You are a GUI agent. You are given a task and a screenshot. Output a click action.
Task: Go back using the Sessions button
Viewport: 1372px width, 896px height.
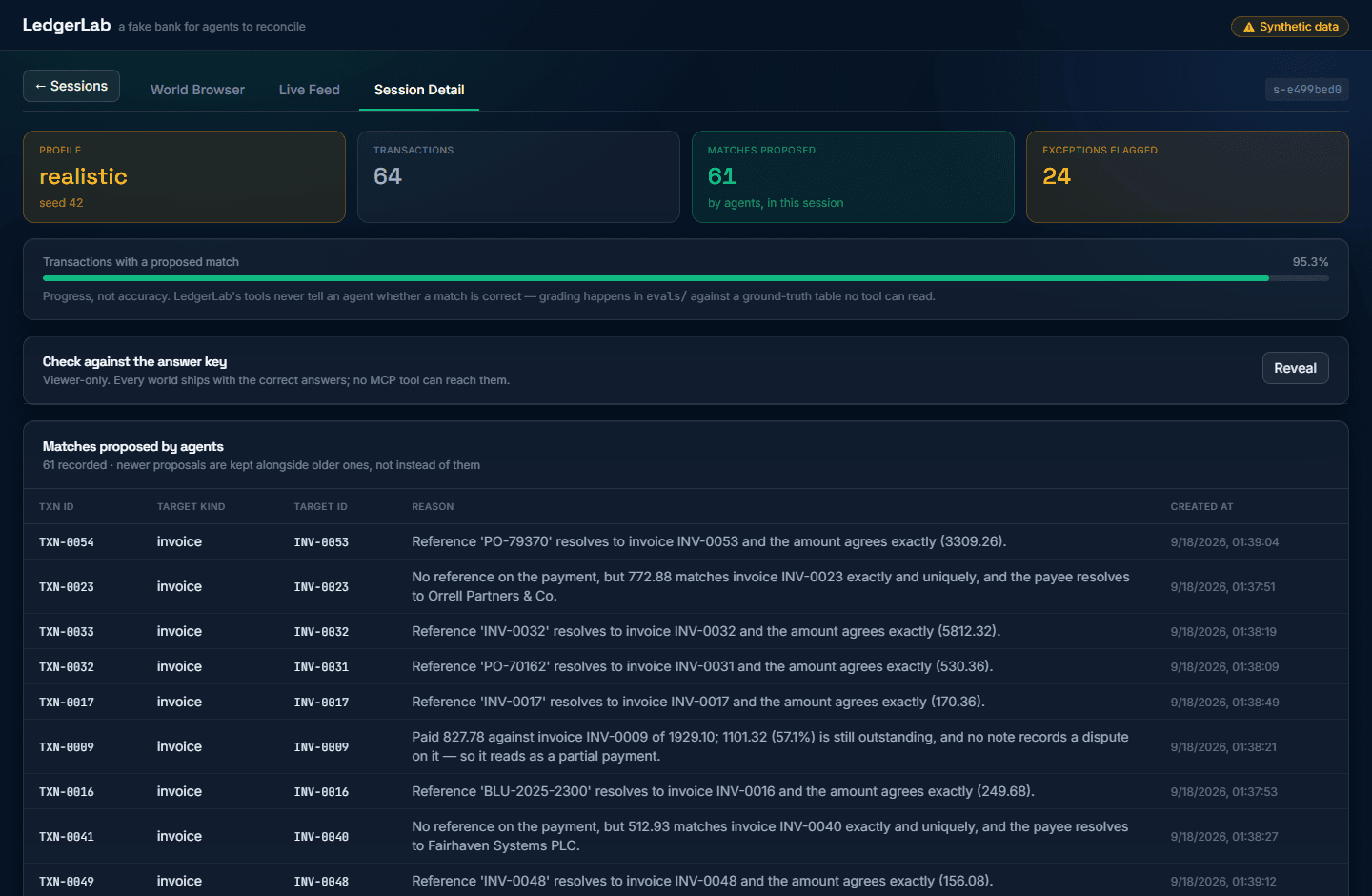(x=71, y=86)
